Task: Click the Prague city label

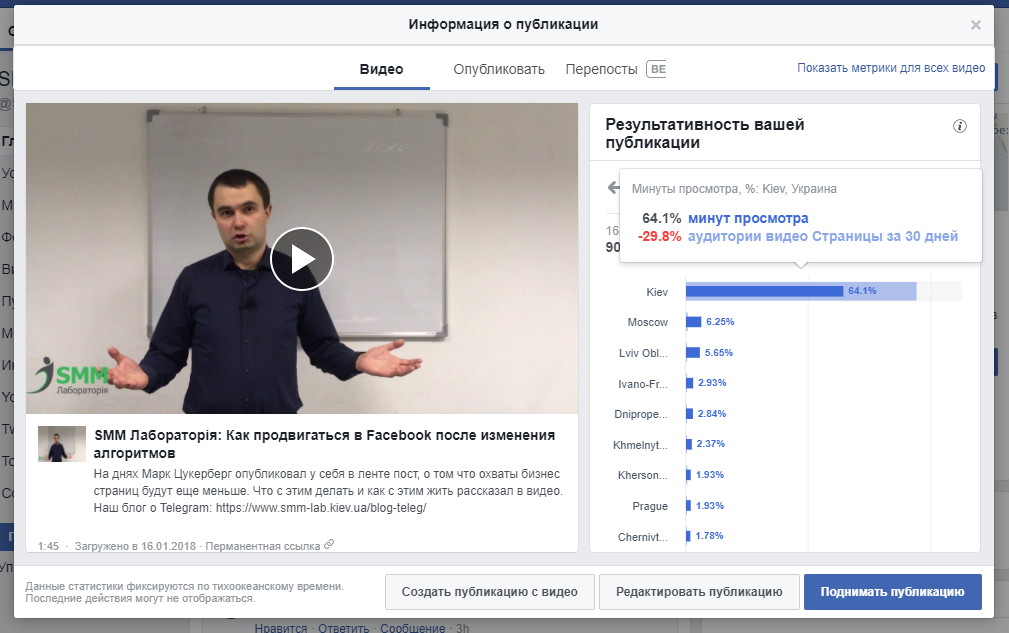Action: pos(650,506)
